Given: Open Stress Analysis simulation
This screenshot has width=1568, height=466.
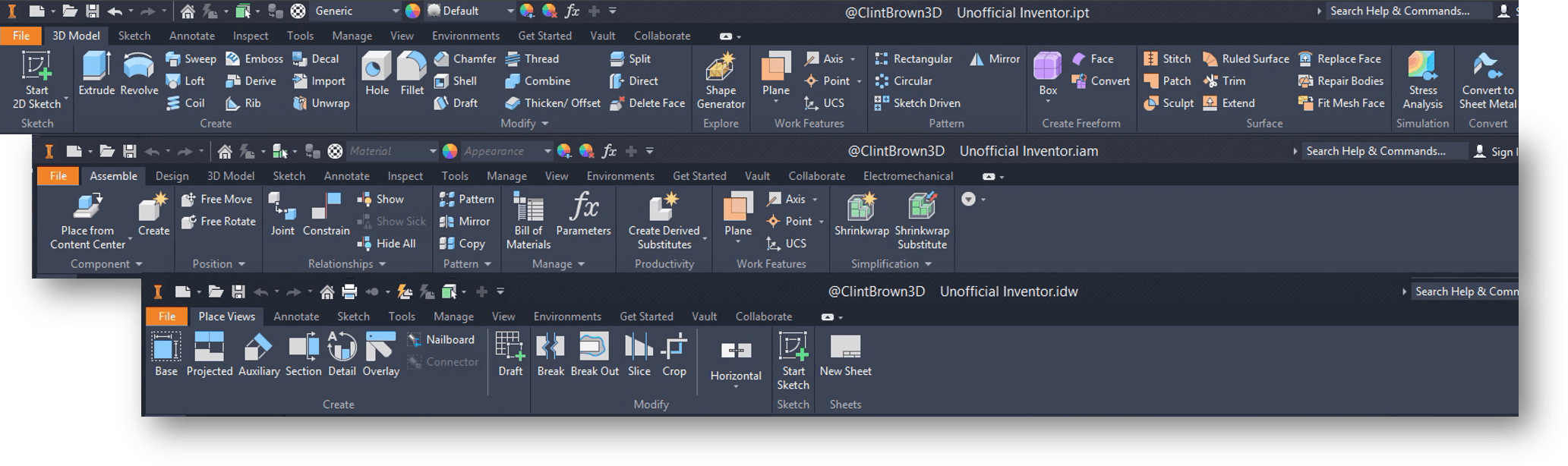Looking at the screenshot, I should click(x=1423, y=80).
